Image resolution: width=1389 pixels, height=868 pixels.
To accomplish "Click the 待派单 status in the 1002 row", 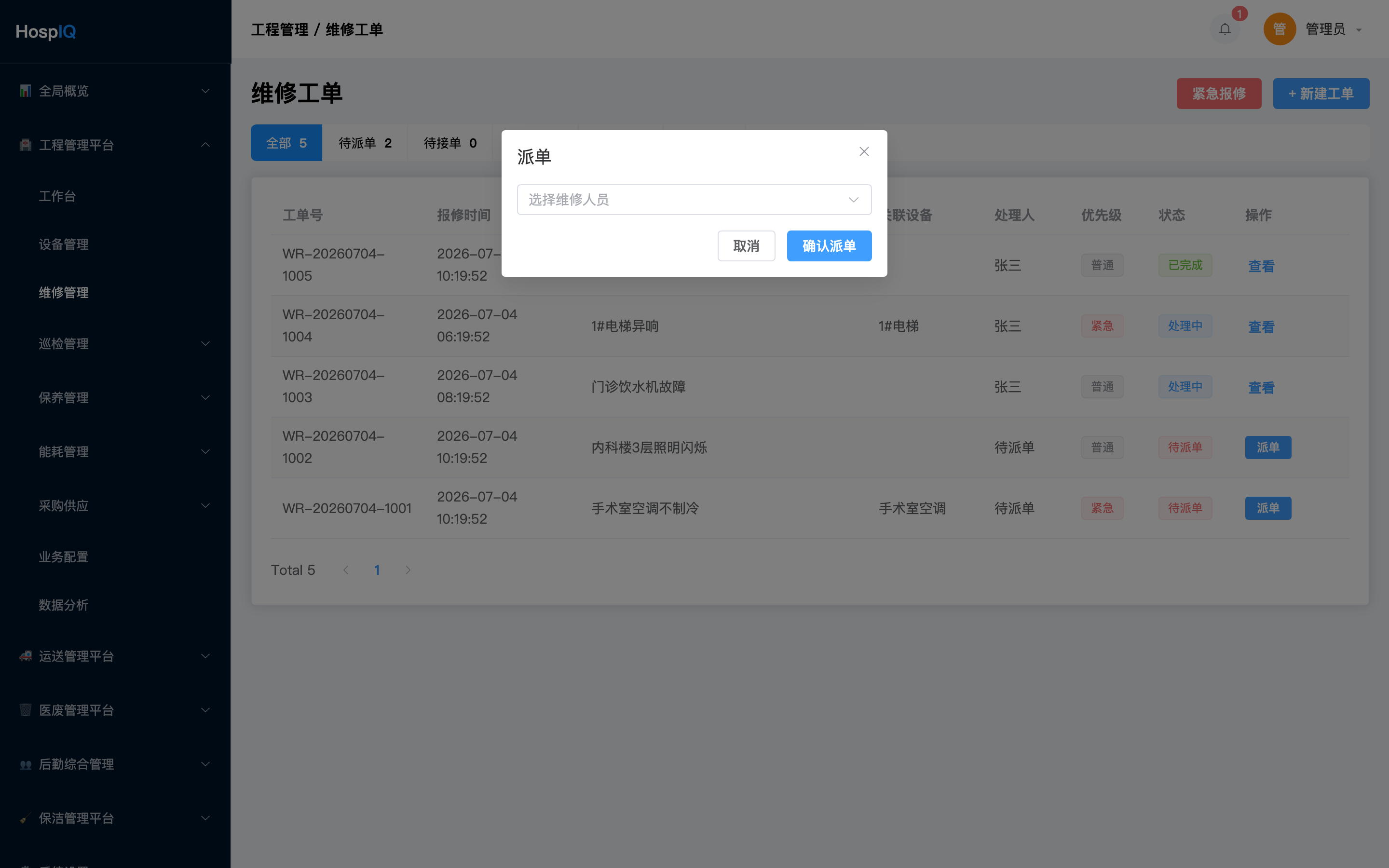I will click(x=1185, y=448).
